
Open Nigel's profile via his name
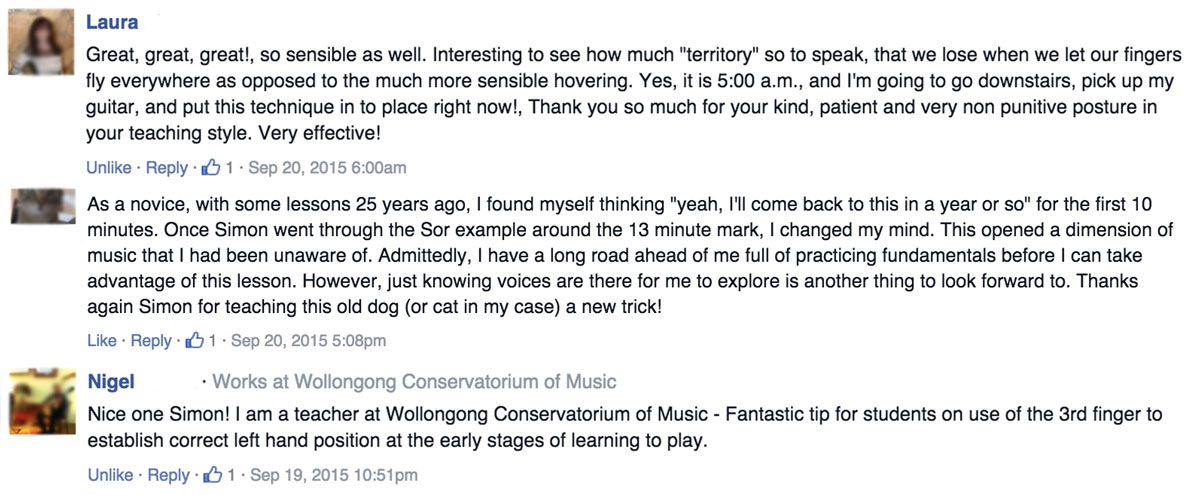coord(111,382)
